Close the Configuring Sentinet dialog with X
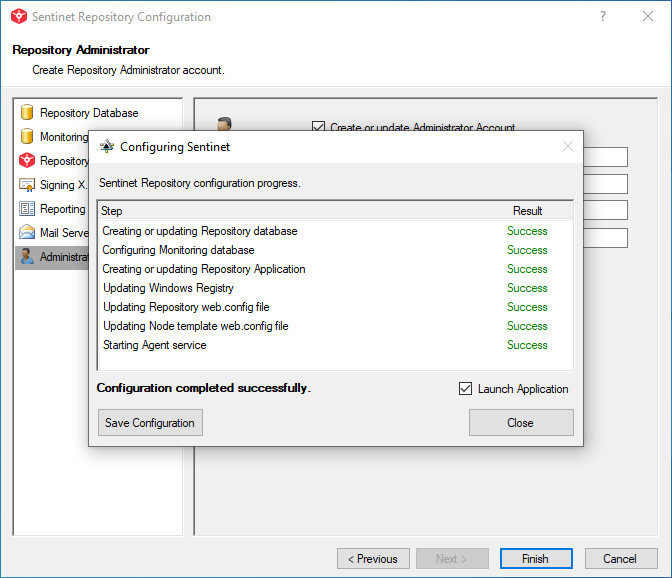The image size is (672, 578). 568,146
